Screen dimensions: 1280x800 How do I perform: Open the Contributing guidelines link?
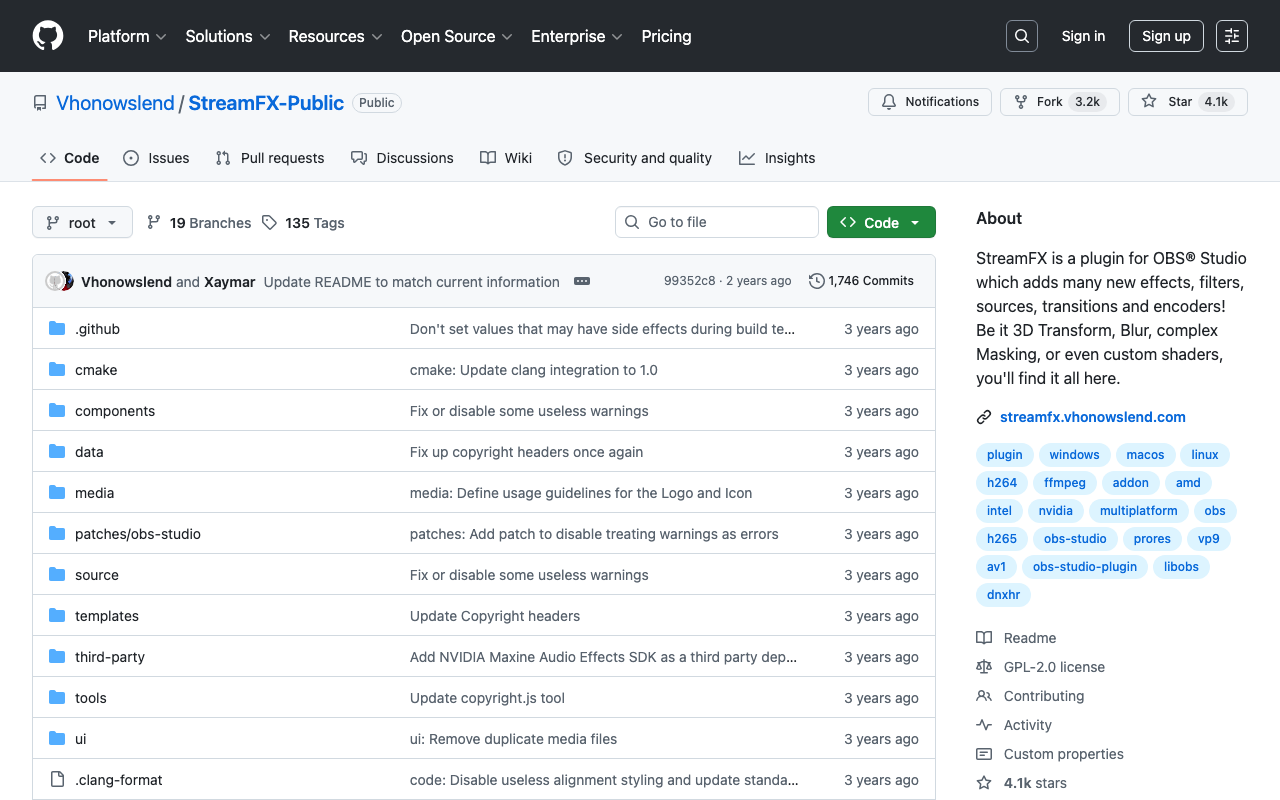1030,696
